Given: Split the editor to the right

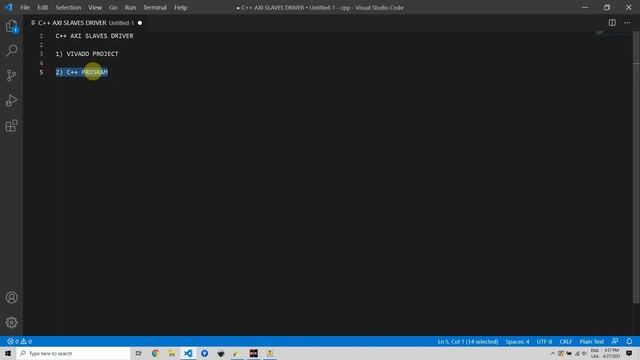Looking at the screenshot, I should click(x=612, y=23).
